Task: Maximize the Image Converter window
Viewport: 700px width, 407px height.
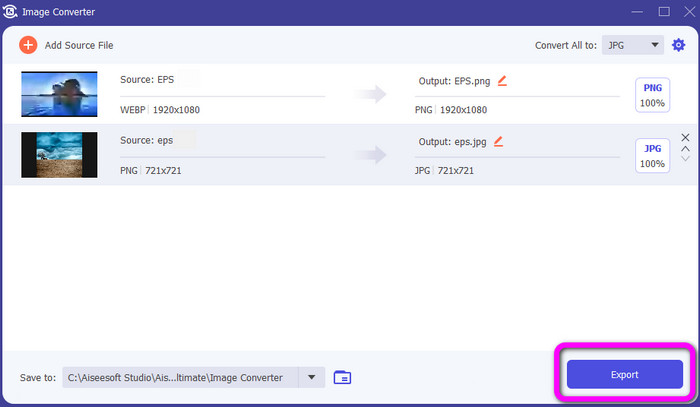Action: 663,11
